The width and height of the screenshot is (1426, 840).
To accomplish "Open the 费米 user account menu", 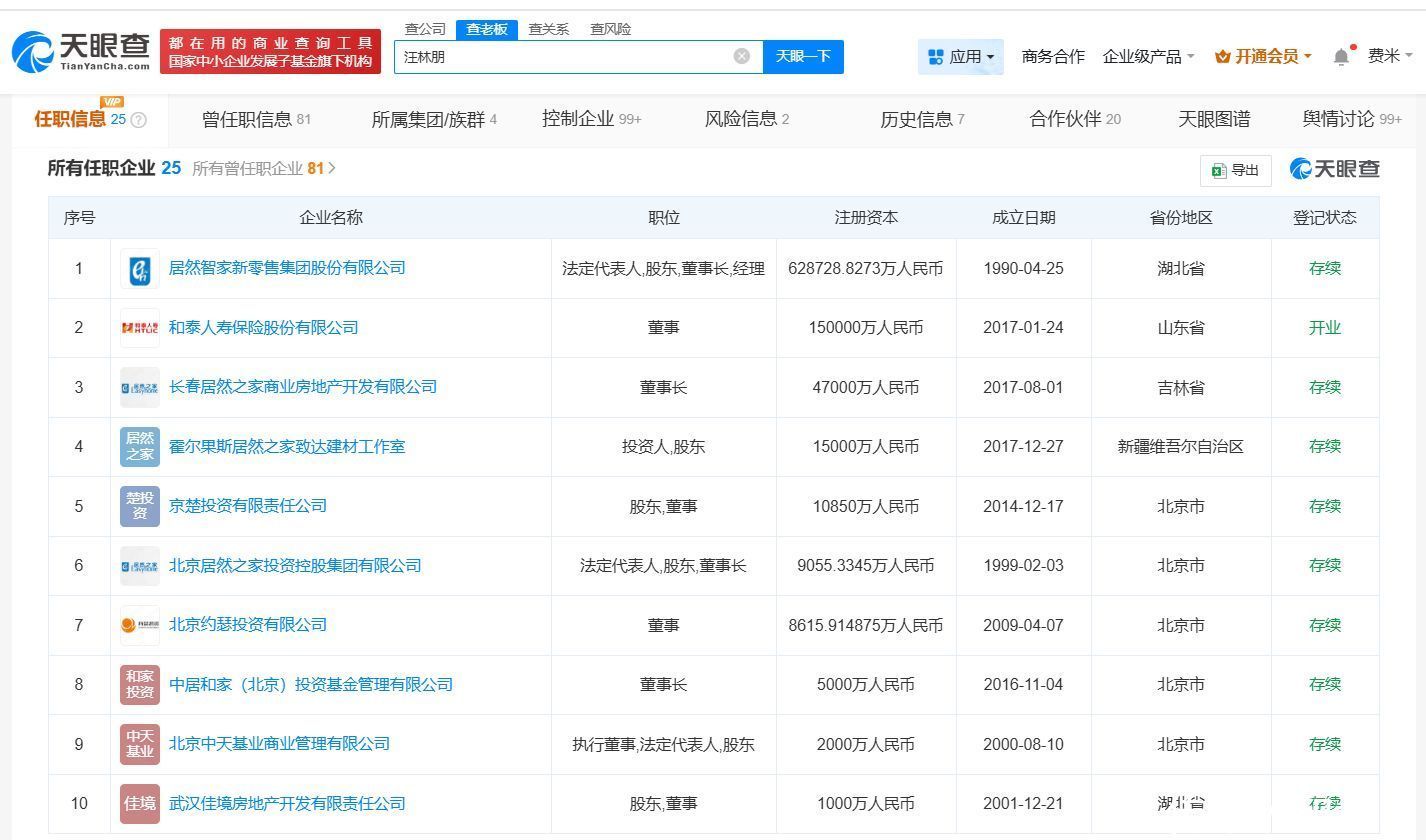I will [1389, 57].
